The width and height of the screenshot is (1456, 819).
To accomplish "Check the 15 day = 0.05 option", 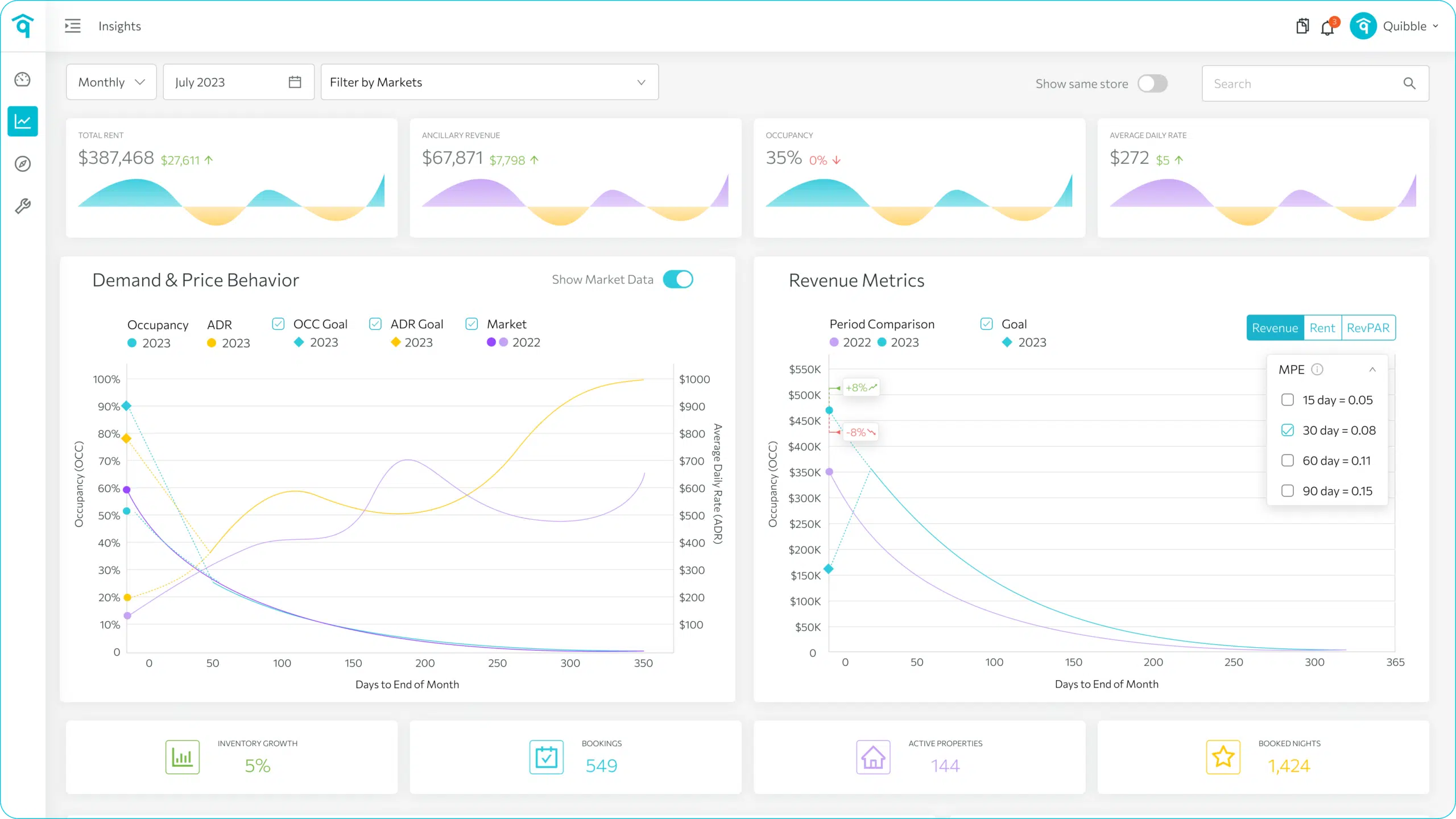I will tap(1288, 400).
